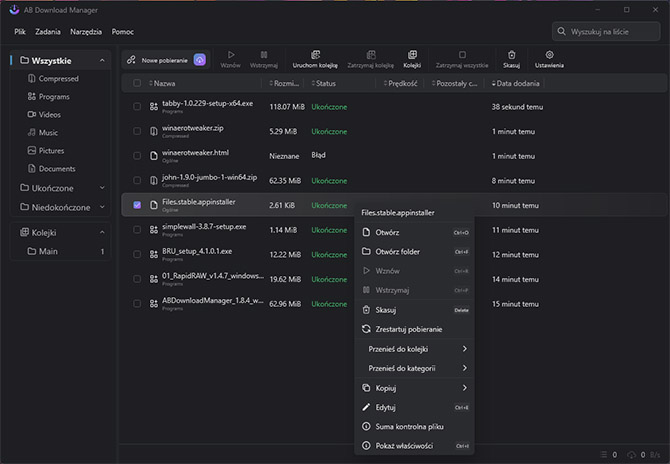Click the purple browser integration icon
670x464 pixels.
tap(200, 60)
